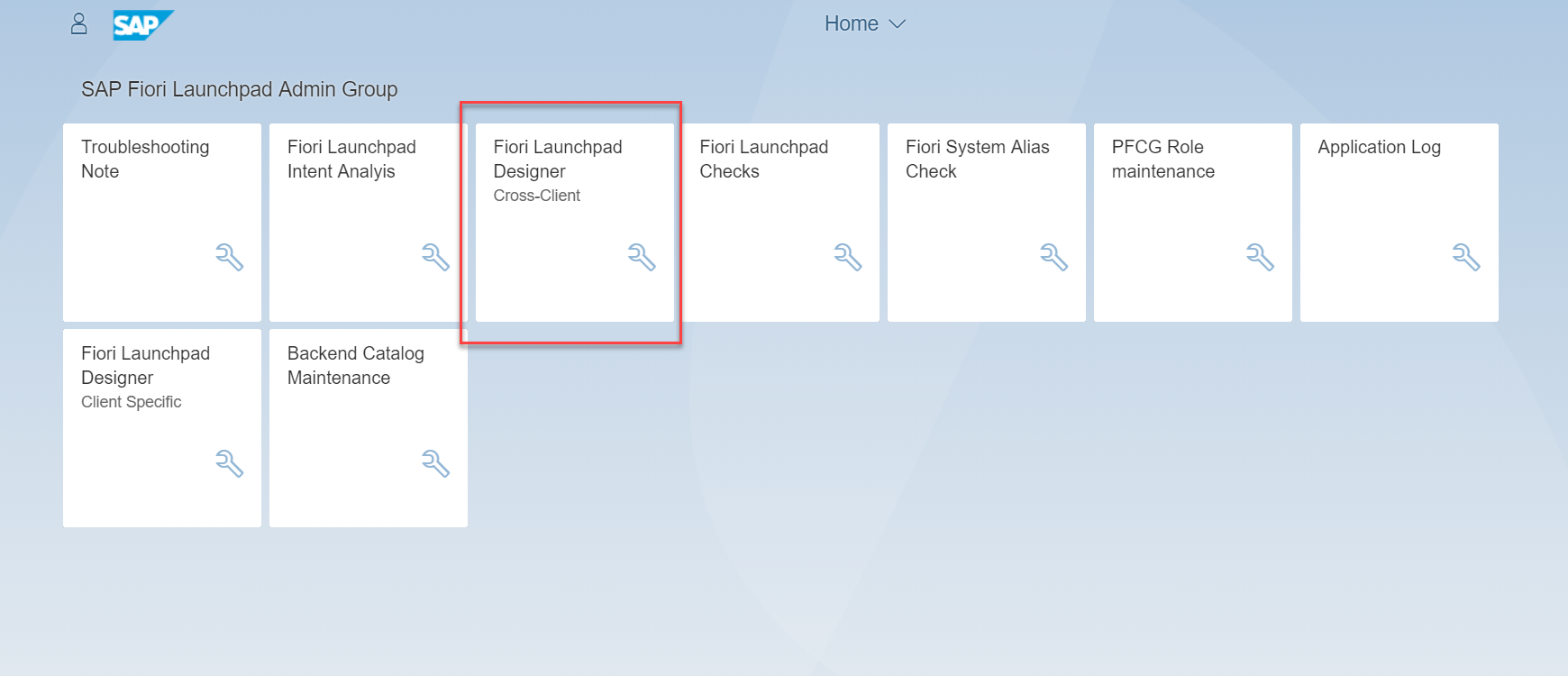The height and width of the screenshot is (676, 1568).
Task: Click the Client Specific subtitle text
Action: (x=132, y=402)
